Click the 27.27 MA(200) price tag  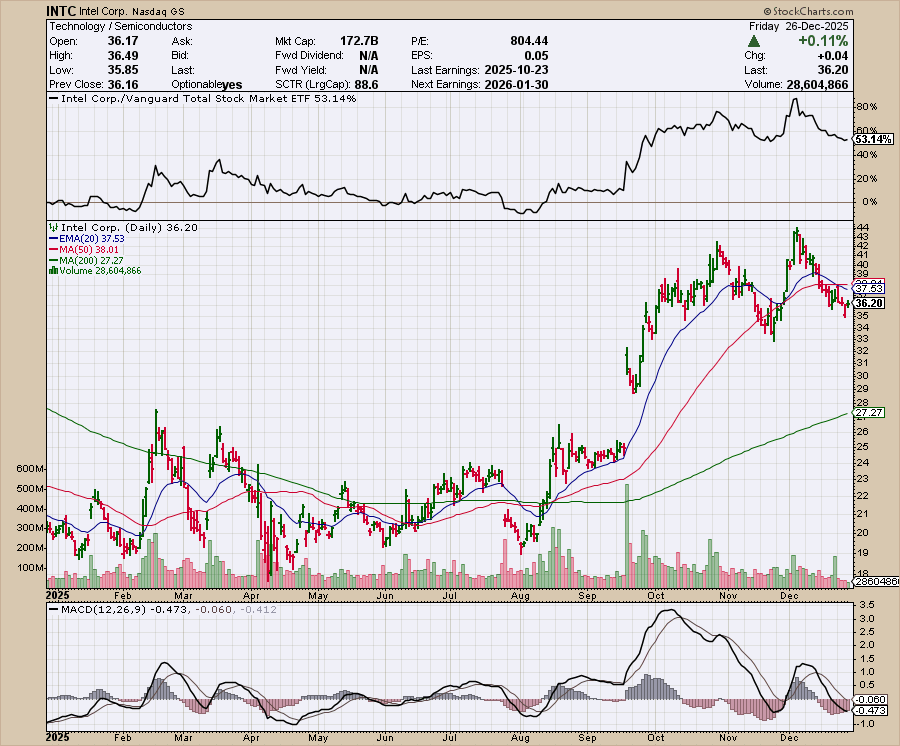869,413
